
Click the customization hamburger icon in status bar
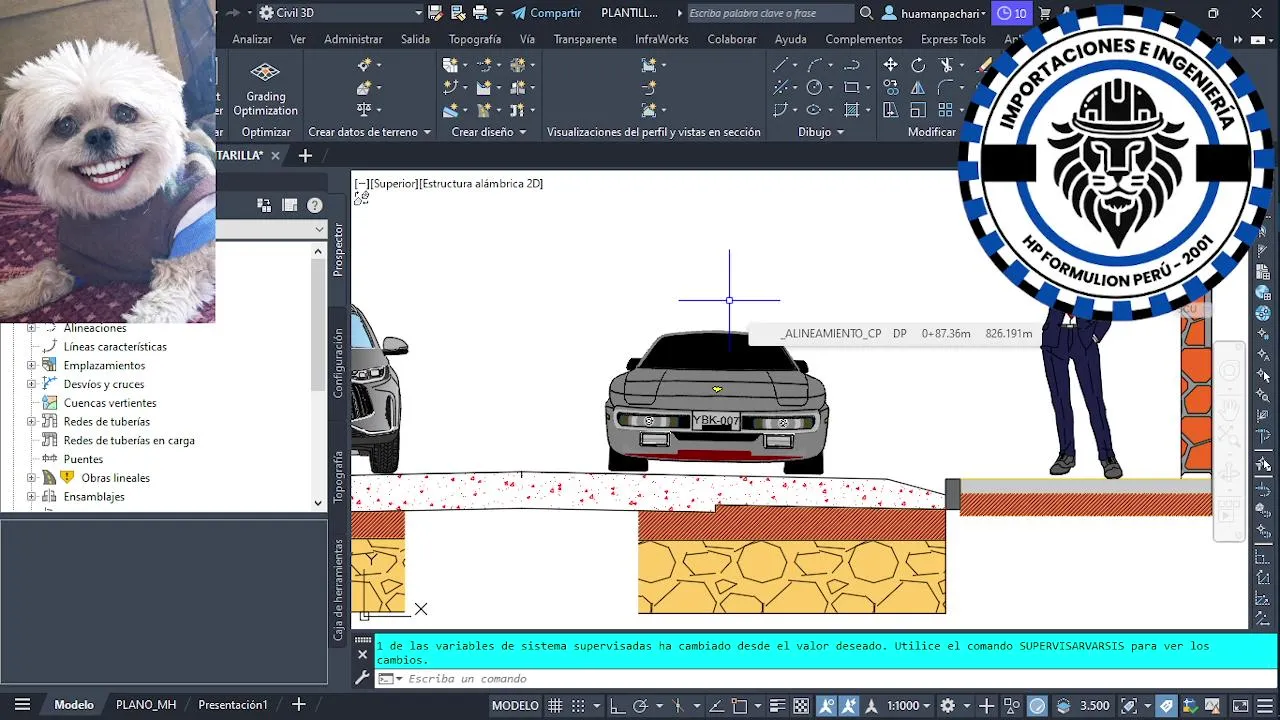[1263, 705]
